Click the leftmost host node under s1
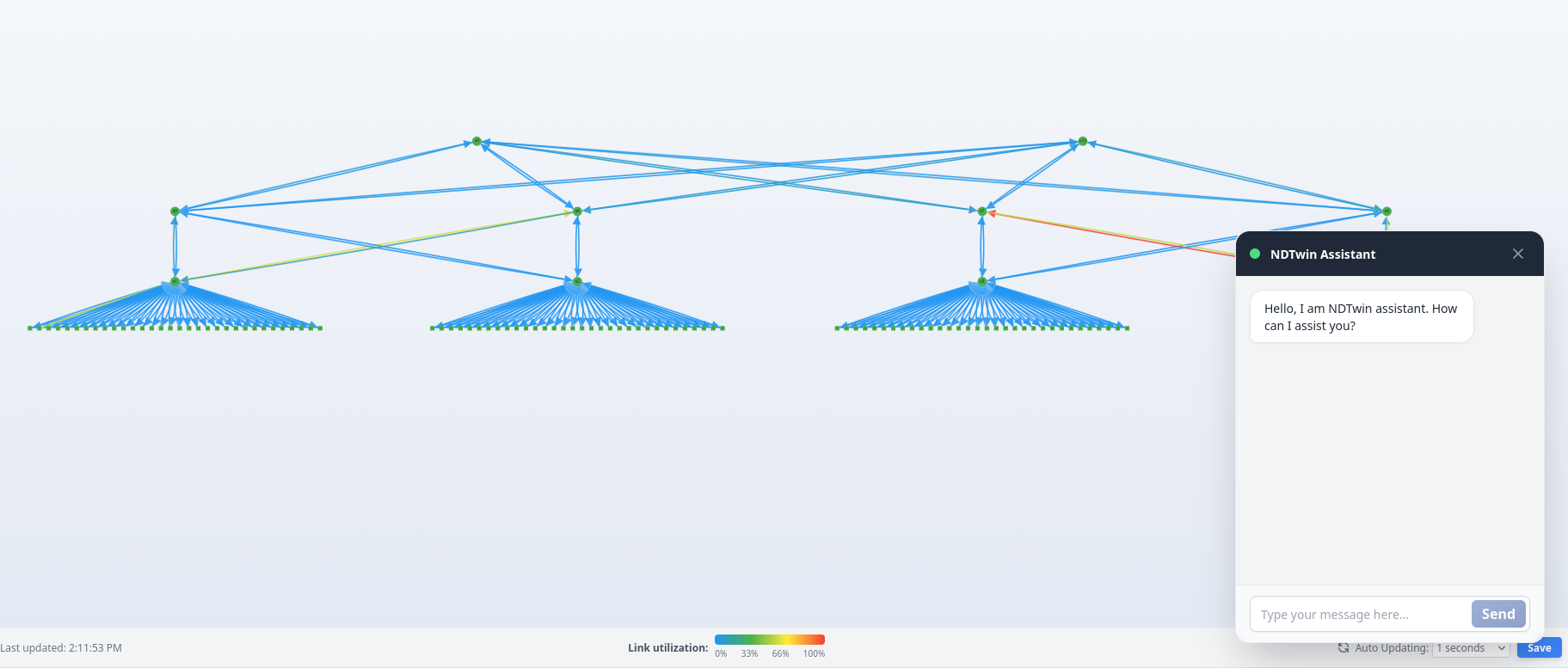This screenshot has width=1568, height=668. 30,328
